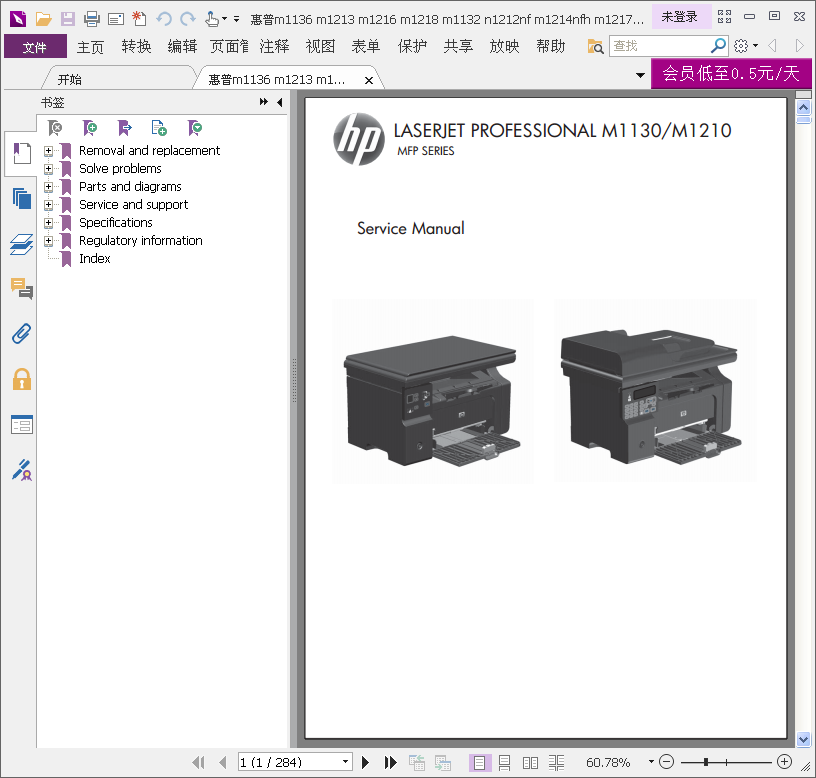Print the document using printer icon
The height and width of the screenshot is (778, 816).
[x=92, y=19]
